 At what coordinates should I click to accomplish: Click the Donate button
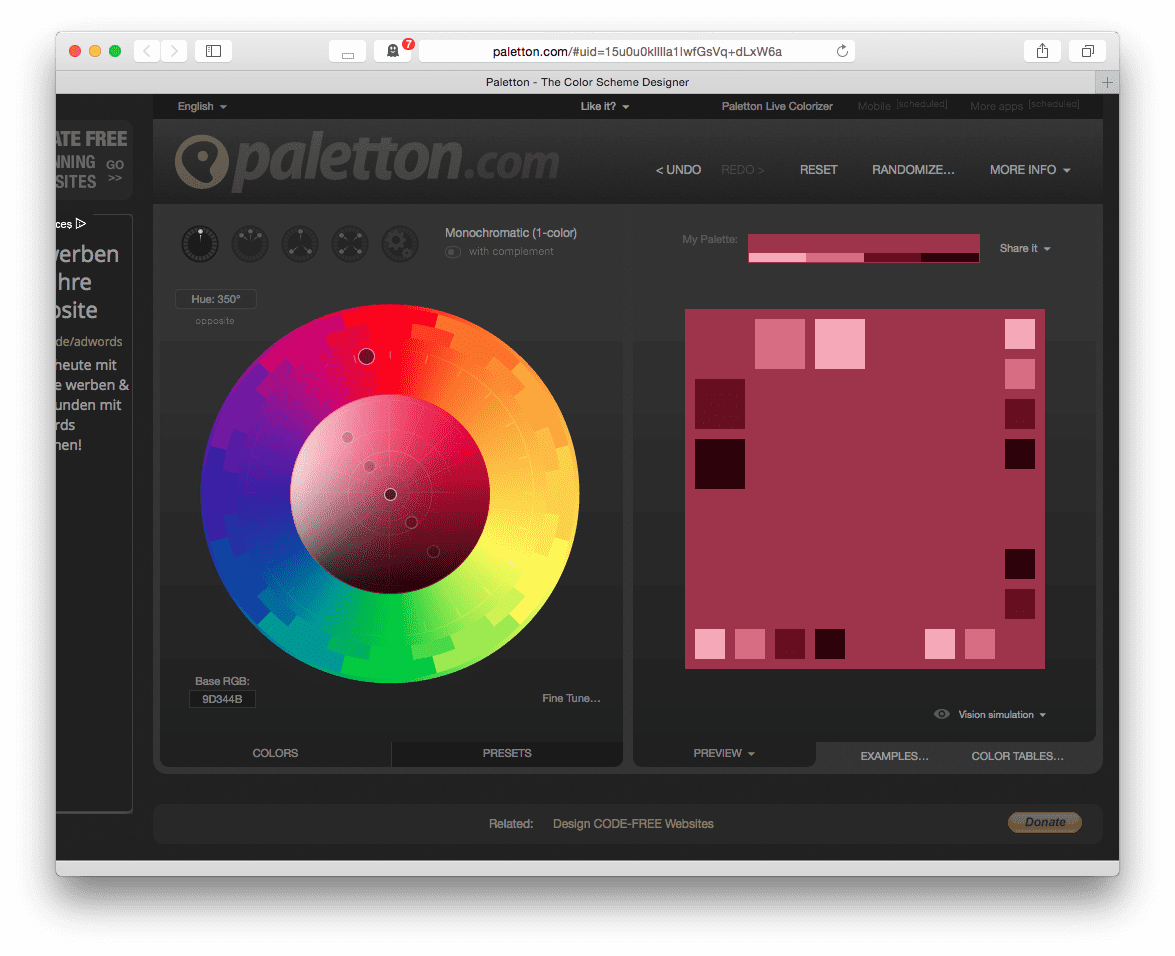click(1045, 822)
